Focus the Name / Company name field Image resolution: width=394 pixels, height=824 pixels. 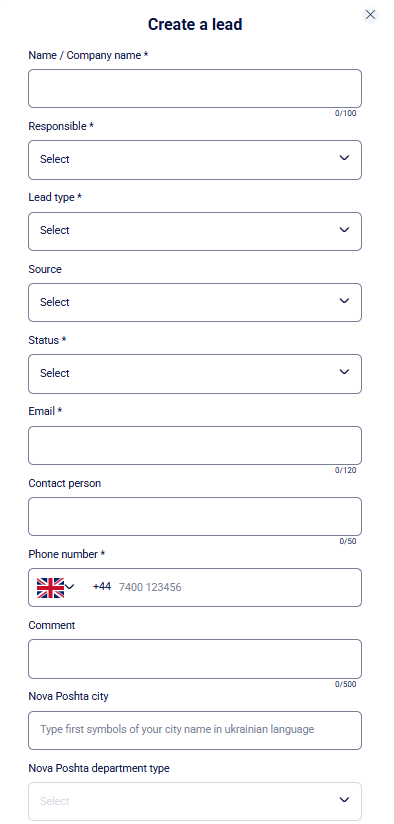tap(195, 88)
